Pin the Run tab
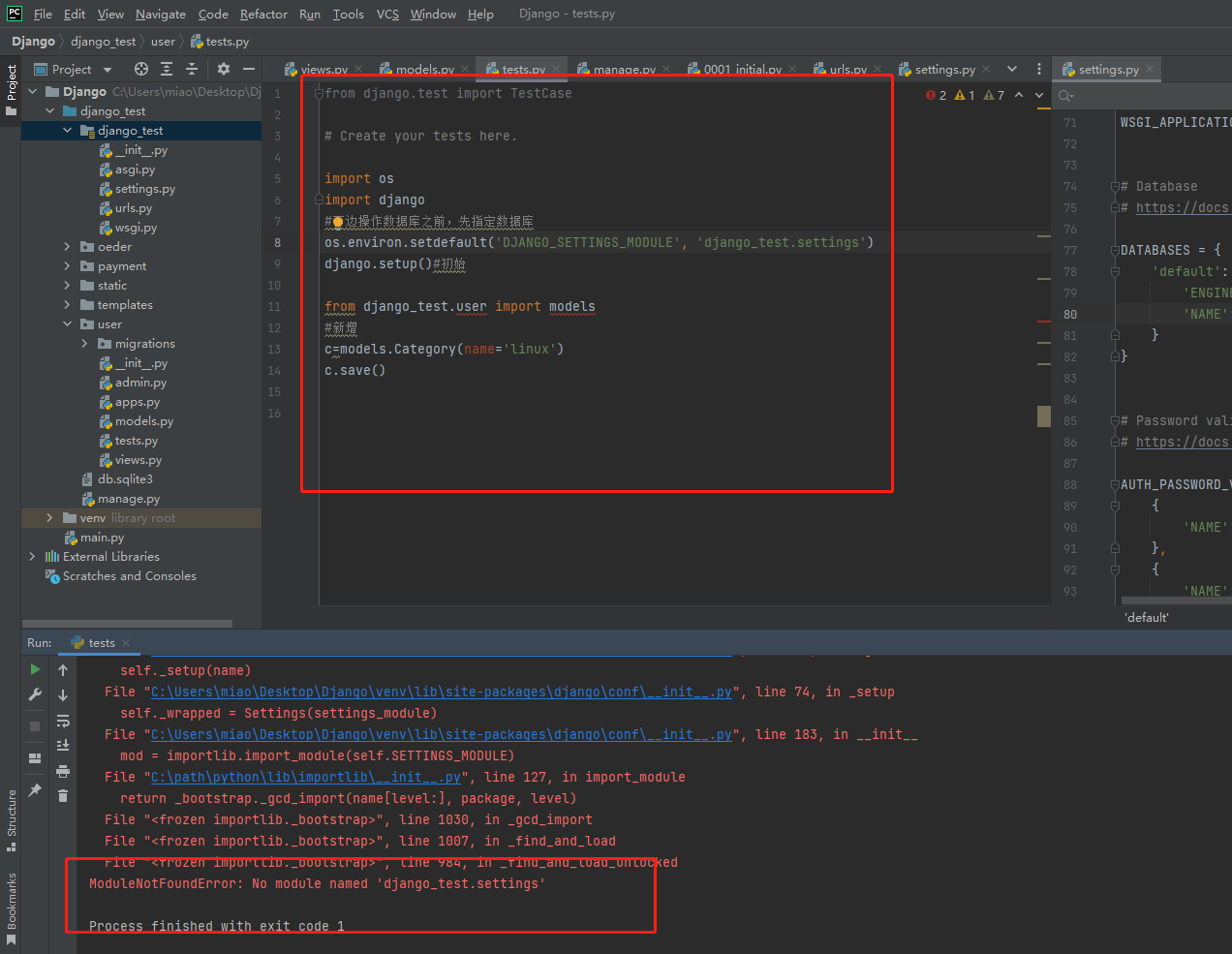Screen dimensions: 1232x954 35,790
